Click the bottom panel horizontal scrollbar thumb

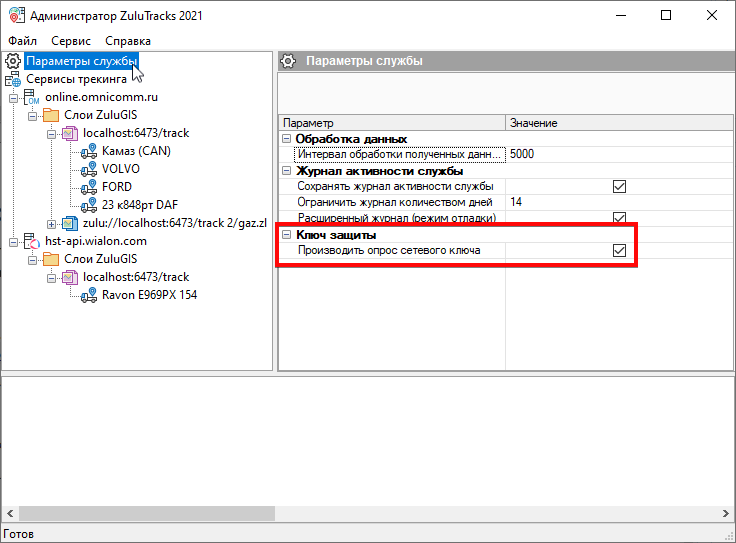pyautogui.click(x=146, y=513)
